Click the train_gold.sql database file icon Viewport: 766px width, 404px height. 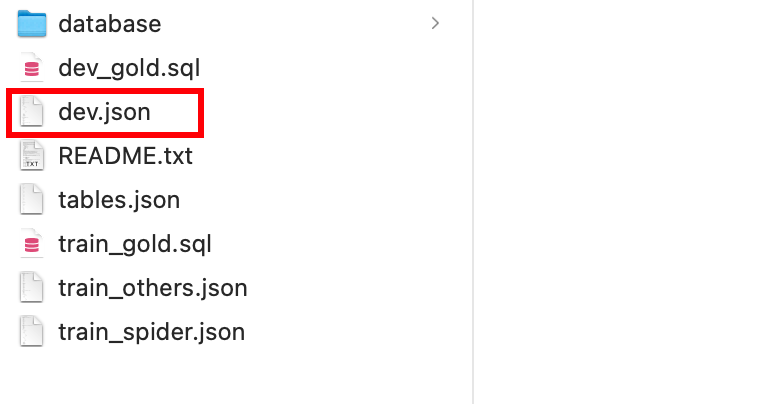[x=32, y=244]
